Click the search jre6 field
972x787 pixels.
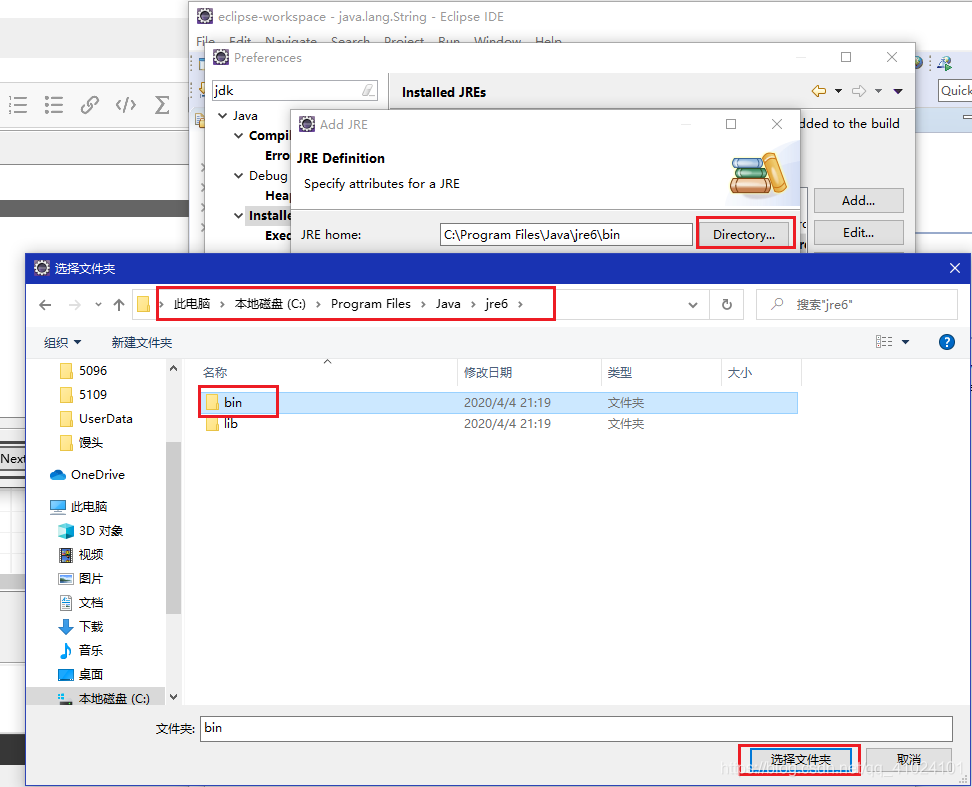click(x=857, y=304)
